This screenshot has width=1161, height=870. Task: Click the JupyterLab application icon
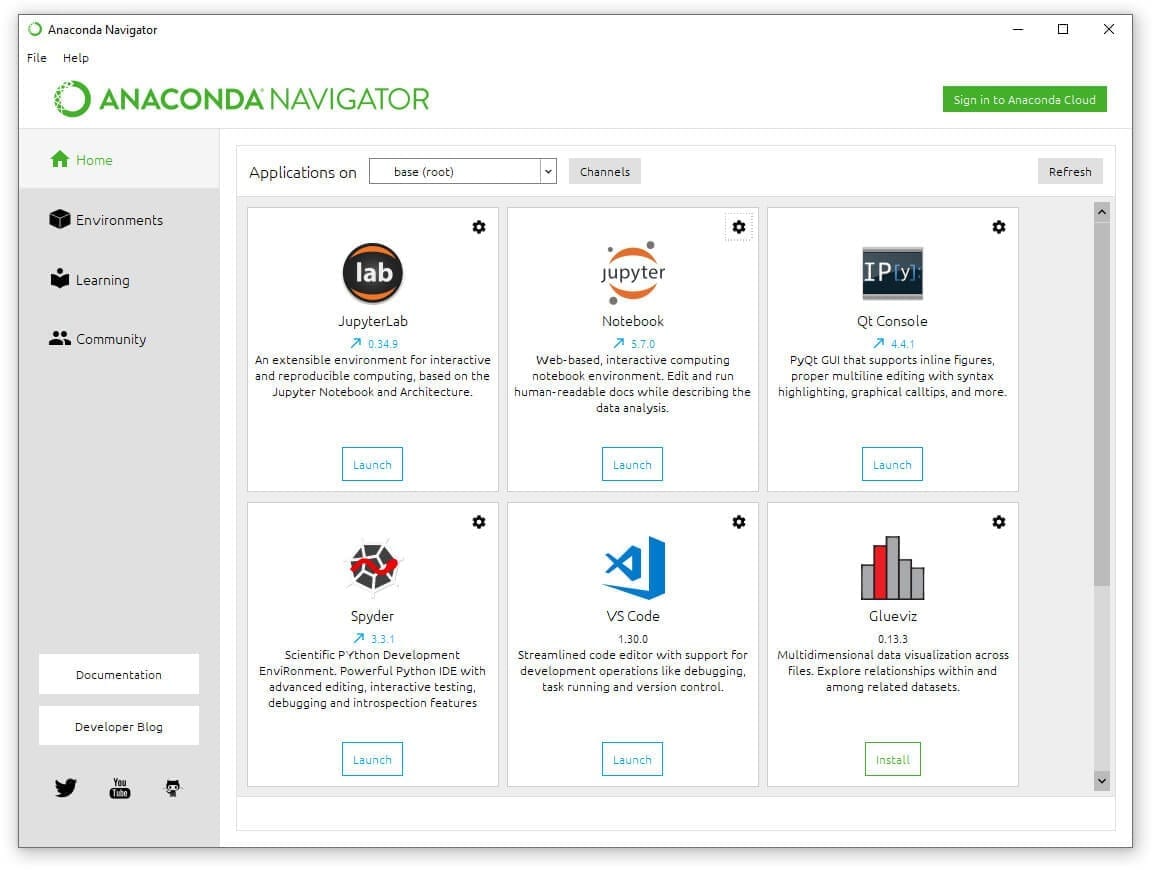click(x=372, y=273)
